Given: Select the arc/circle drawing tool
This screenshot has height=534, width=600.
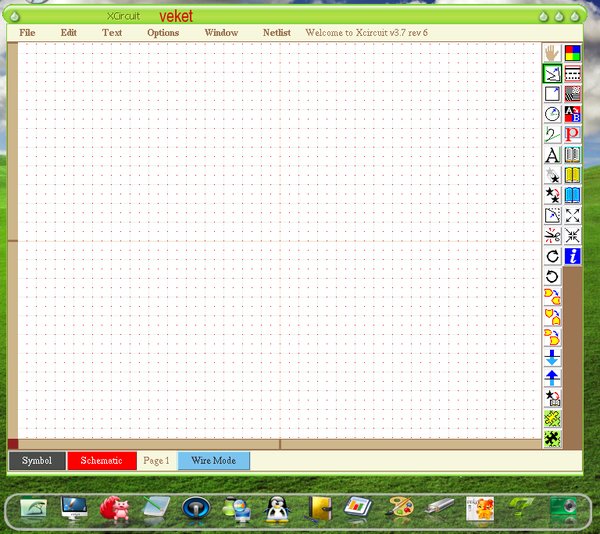Looking at the screenshot, I should [552, 114].
